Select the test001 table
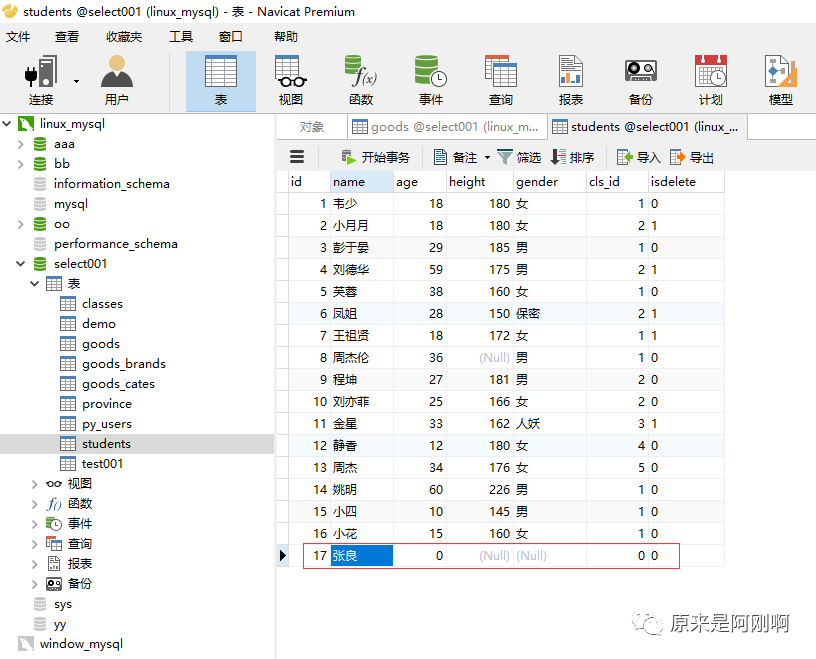Screen dimensions: 816x659 pos(103,464)
